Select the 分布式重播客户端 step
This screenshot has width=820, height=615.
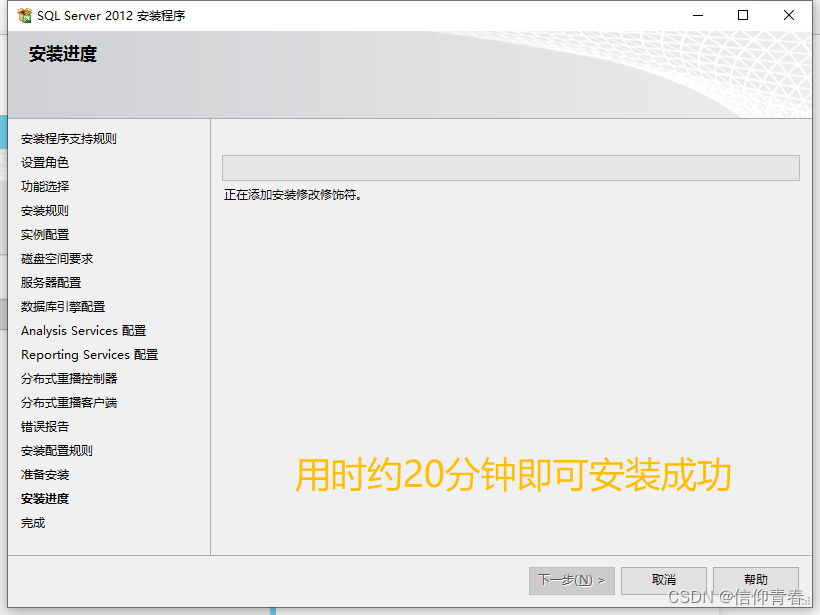(69, 403)
